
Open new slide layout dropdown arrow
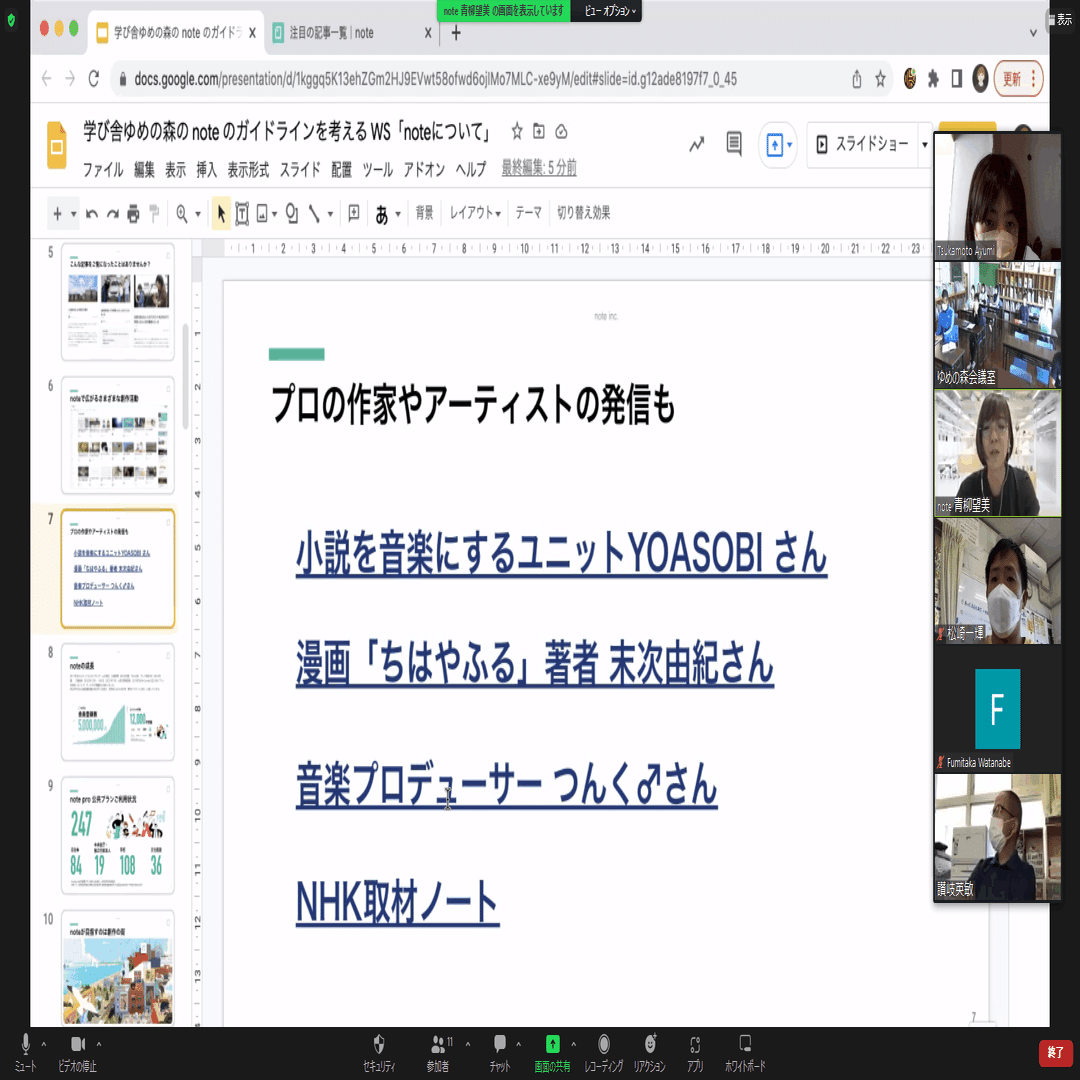click(73, 214)
